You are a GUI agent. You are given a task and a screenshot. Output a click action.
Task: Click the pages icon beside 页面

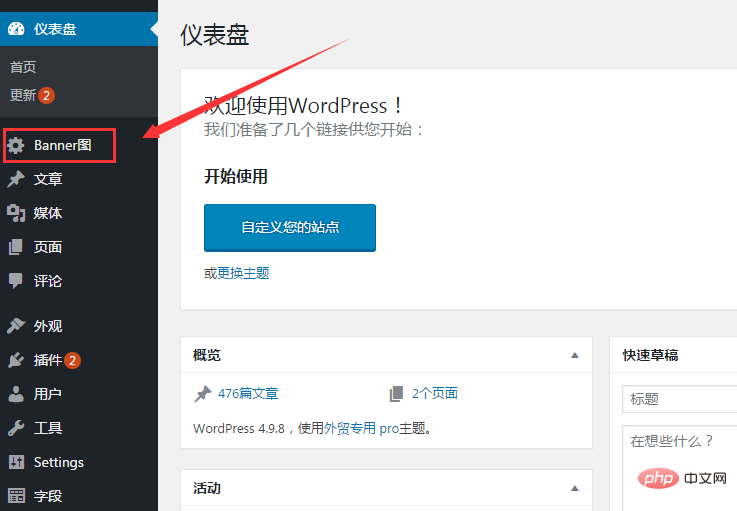click(x=16, y=247)
